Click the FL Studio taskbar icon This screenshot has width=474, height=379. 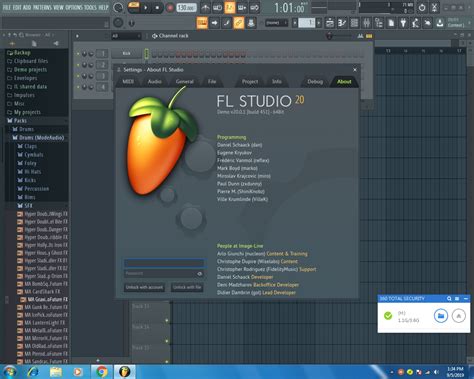[125, 372]
